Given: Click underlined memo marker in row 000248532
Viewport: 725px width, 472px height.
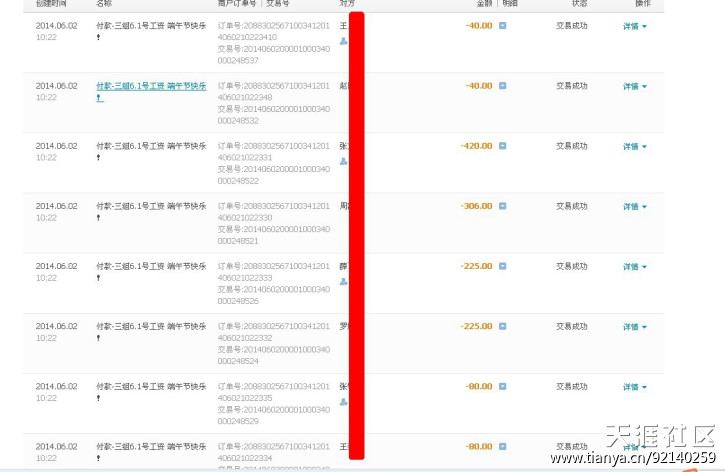Looking at the screenshot, I should pyautogui.click(x=99, y=98).
